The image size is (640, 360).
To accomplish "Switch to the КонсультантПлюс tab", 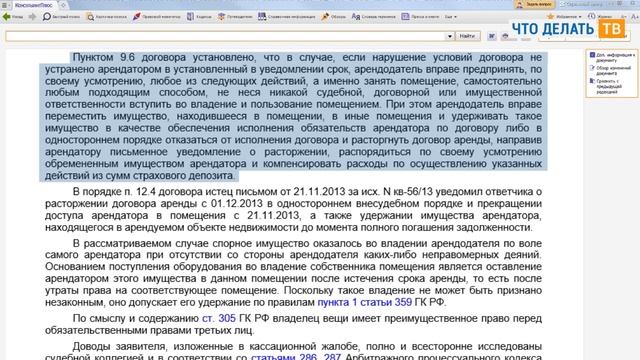I will (x=33, y=5).
